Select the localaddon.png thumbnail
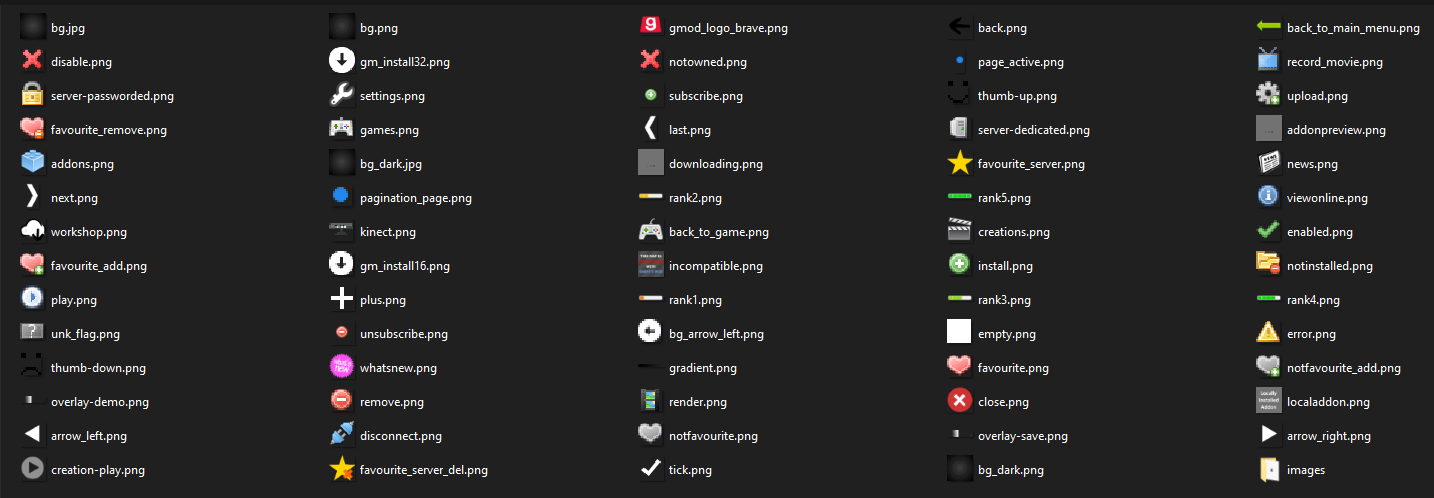This screenshot has width=1434, height=498. tap(1269, 401)
